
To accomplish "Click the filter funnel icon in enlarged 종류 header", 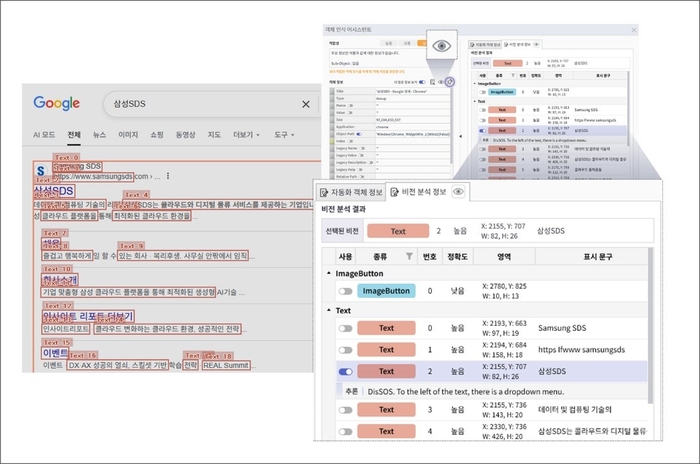I will click(x=409, y=256).
